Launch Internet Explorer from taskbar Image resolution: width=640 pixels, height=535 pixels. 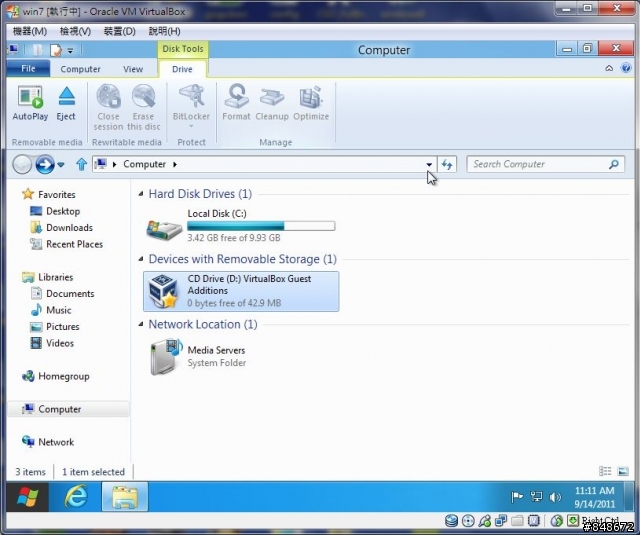[x=76, y=497]
